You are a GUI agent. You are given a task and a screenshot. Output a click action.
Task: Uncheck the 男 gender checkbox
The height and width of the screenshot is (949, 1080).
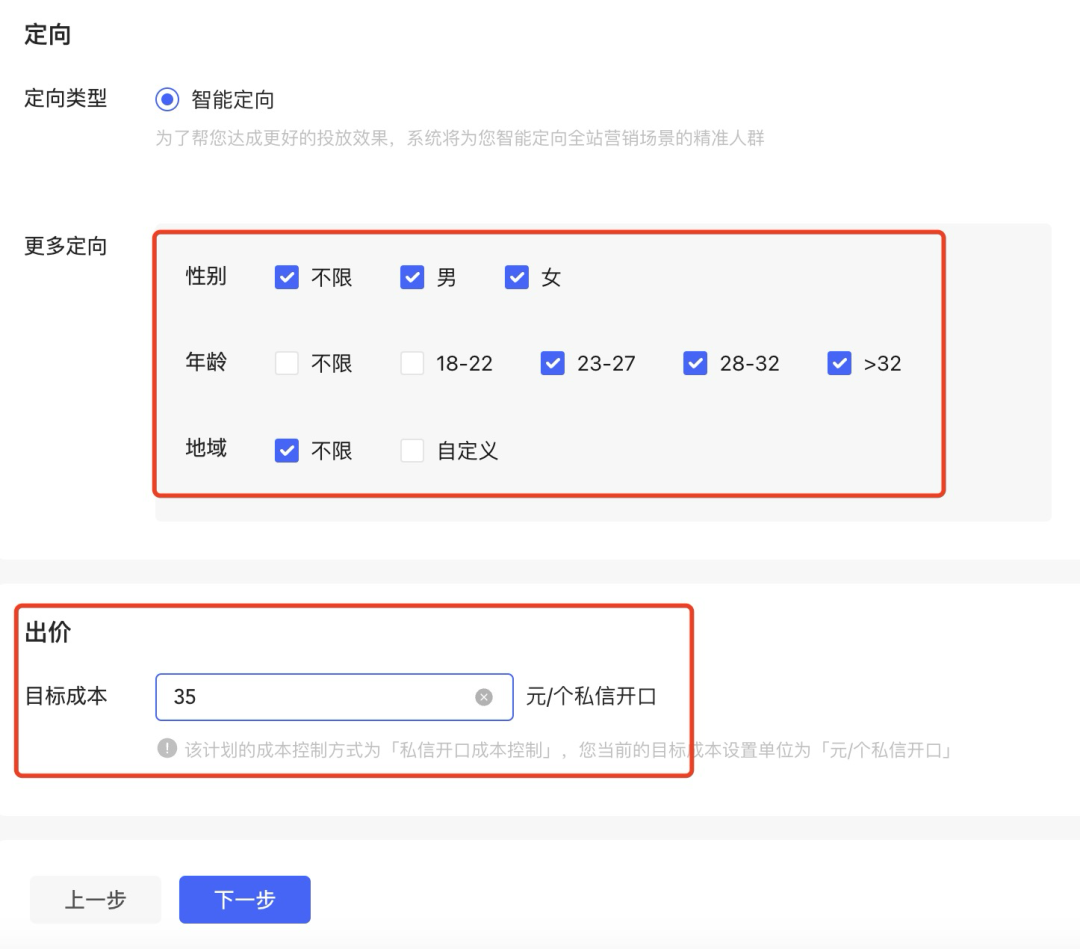tap(413, 277)
